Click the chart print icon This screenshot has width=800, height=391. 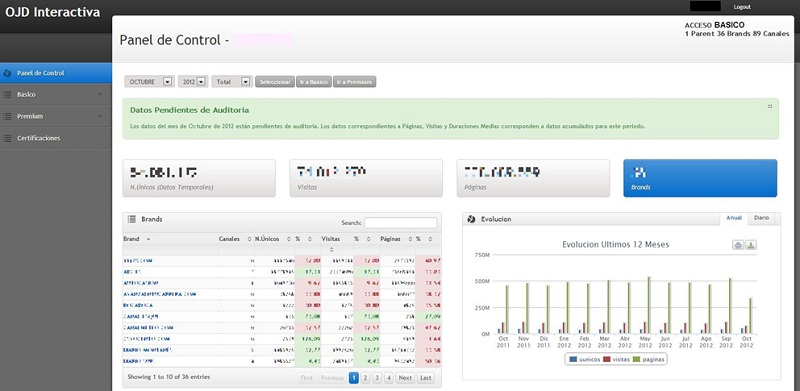pyautogui.click(x=738, y=245)
